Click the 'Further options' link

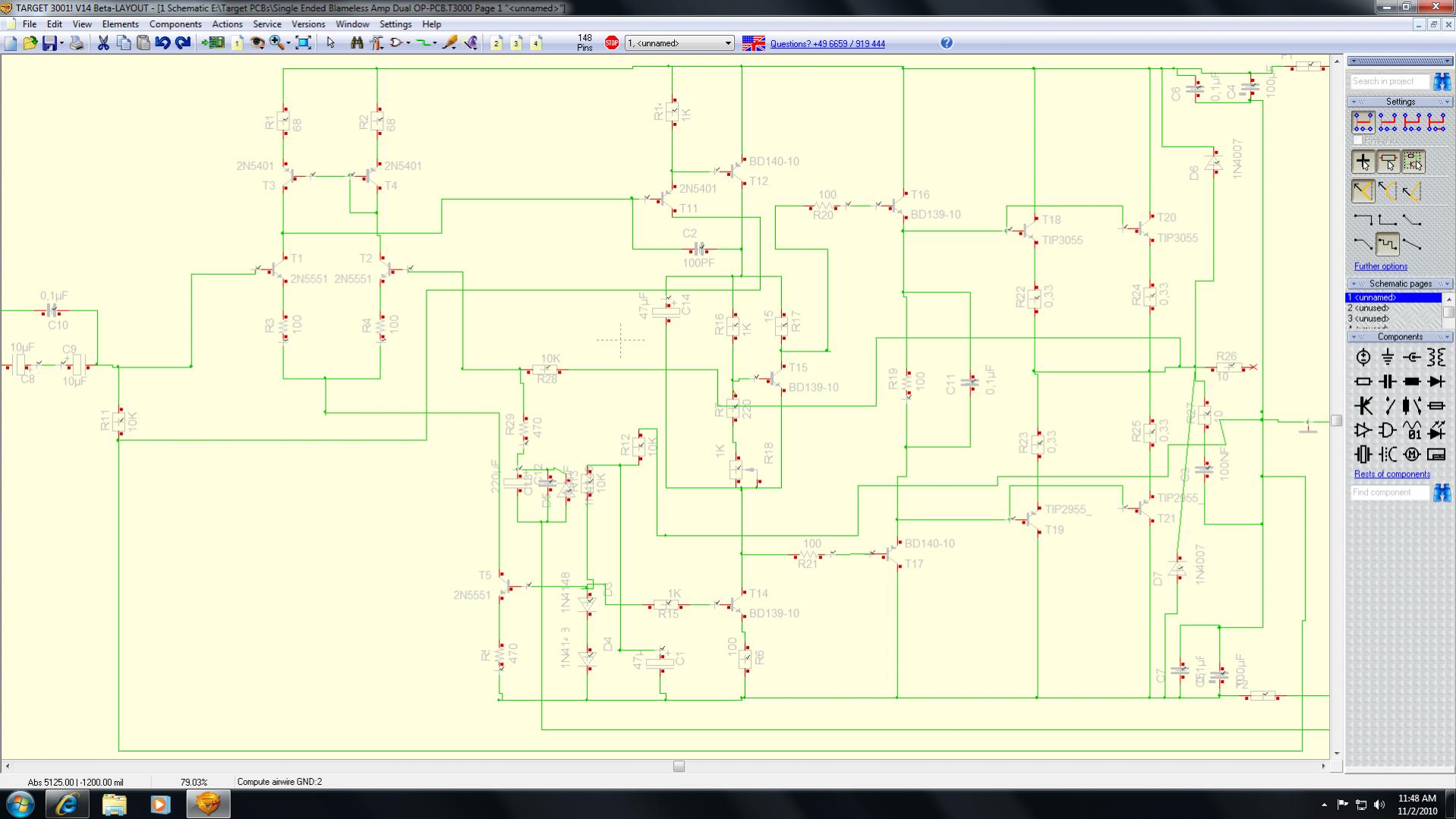pos(1380,266)
